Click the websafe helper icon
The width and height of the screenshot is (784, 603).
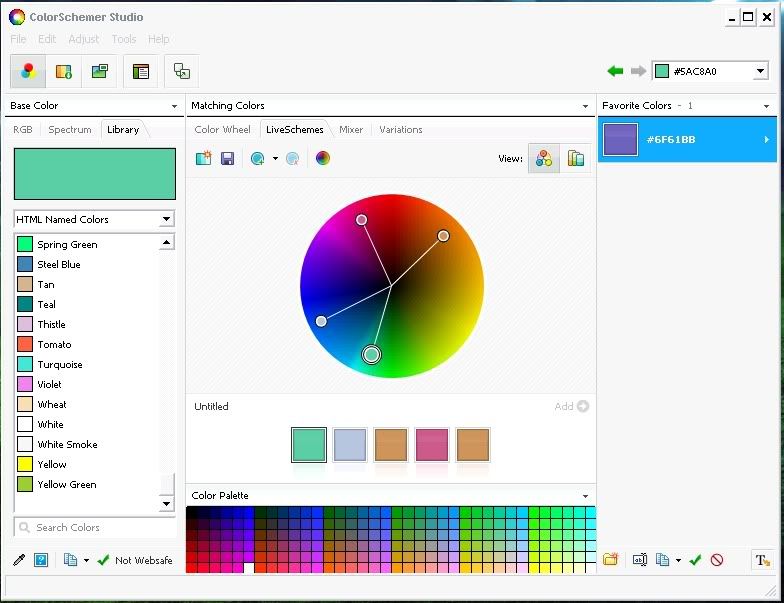(41, 560)
